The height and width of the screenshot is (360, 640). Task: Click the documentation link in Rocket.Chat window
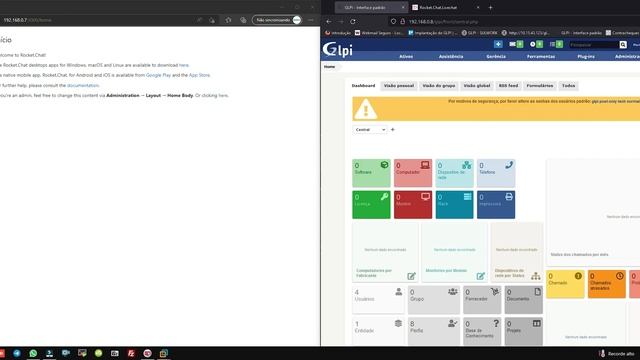pyautogui.click(x=83, y=85)
